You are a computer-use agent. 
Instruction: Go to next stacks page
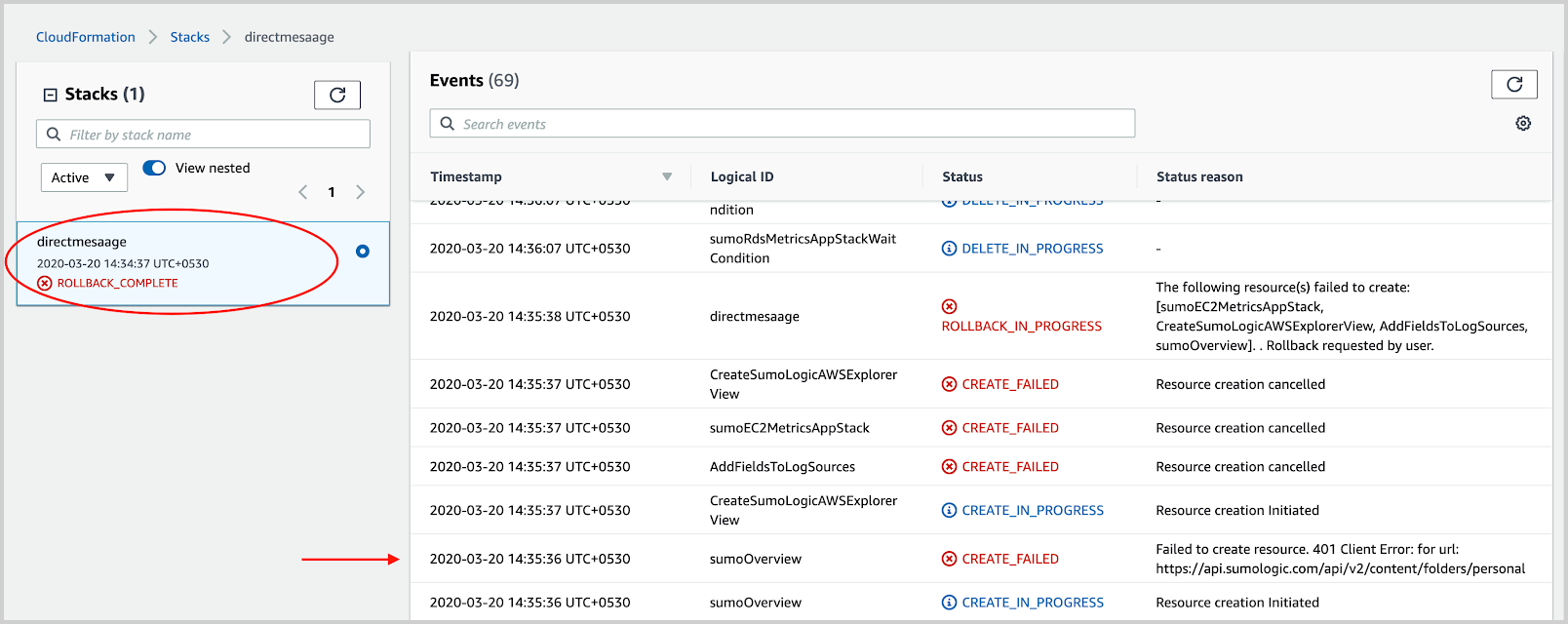tap(361, 192)
